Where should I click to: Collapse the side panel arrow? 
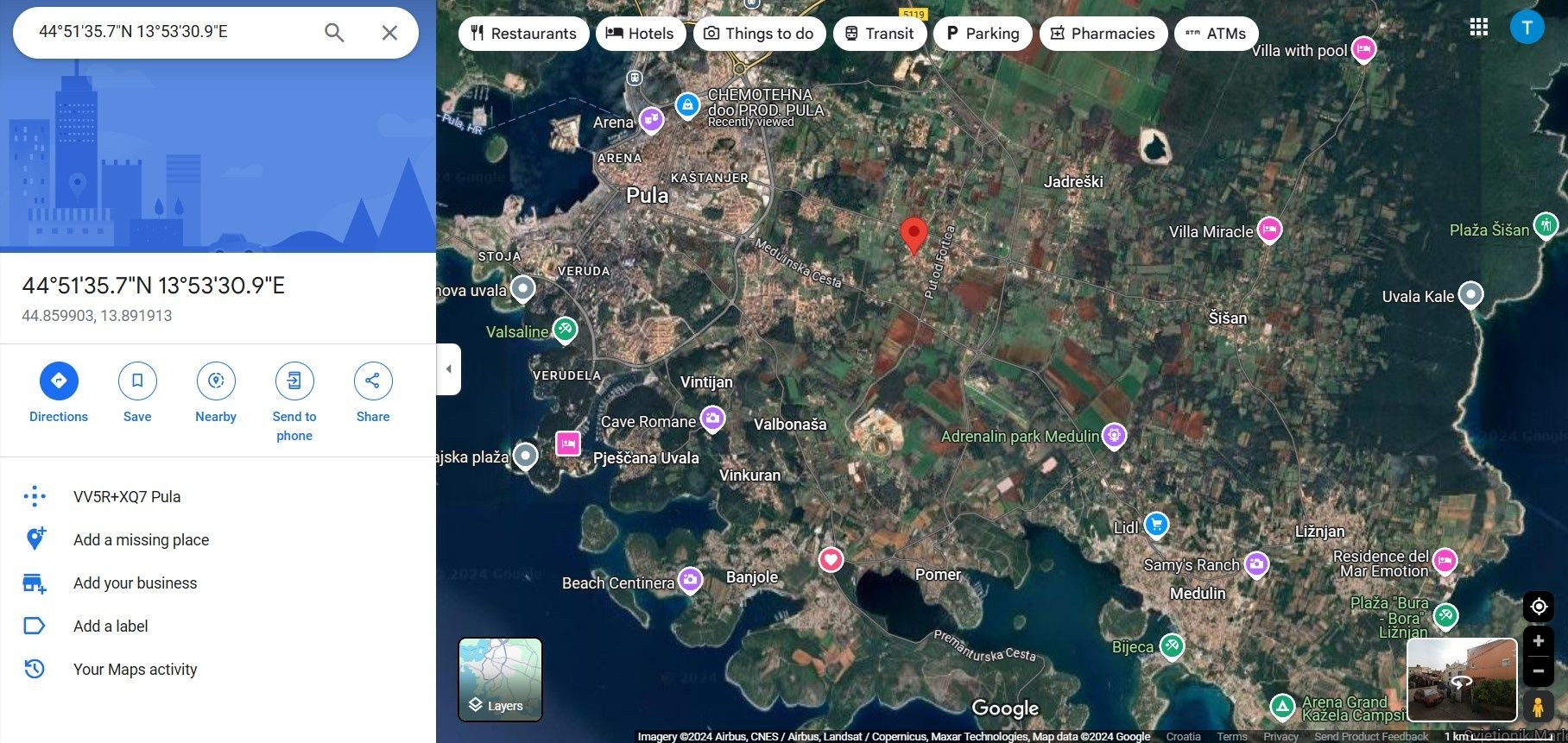point(448,369)
